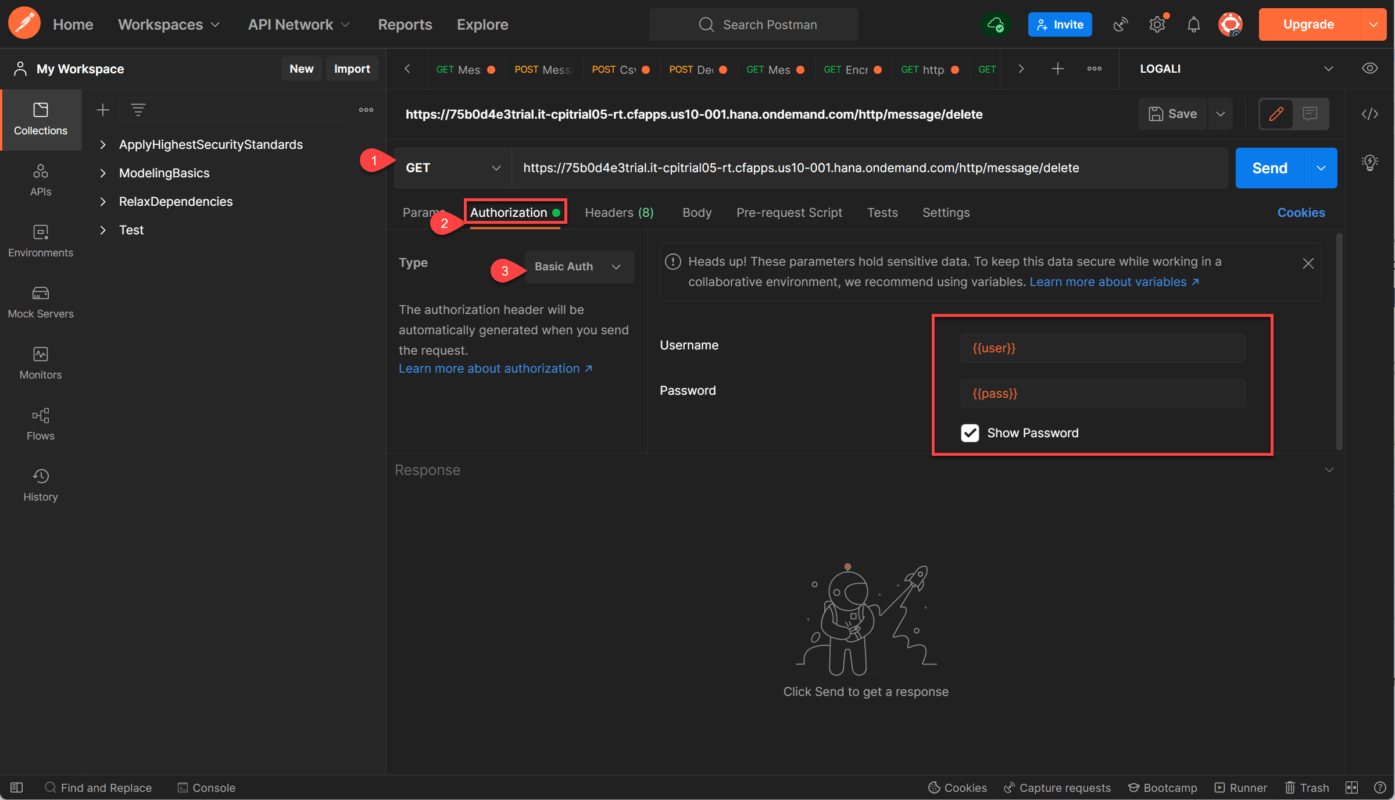Click the Invite button
Image resolution: width=1395 pixels, height=800 pixels.
(1060, 24)
